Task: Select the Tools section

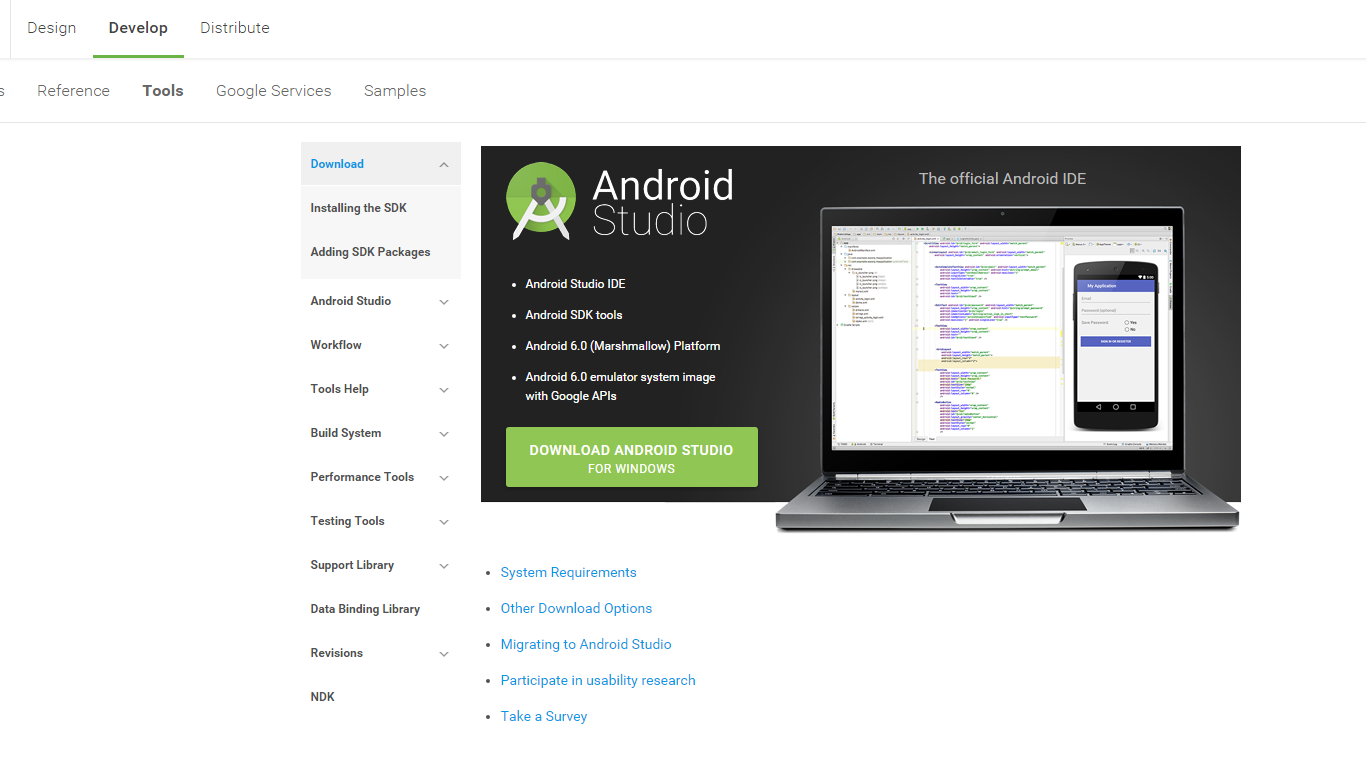Action: 163,91
